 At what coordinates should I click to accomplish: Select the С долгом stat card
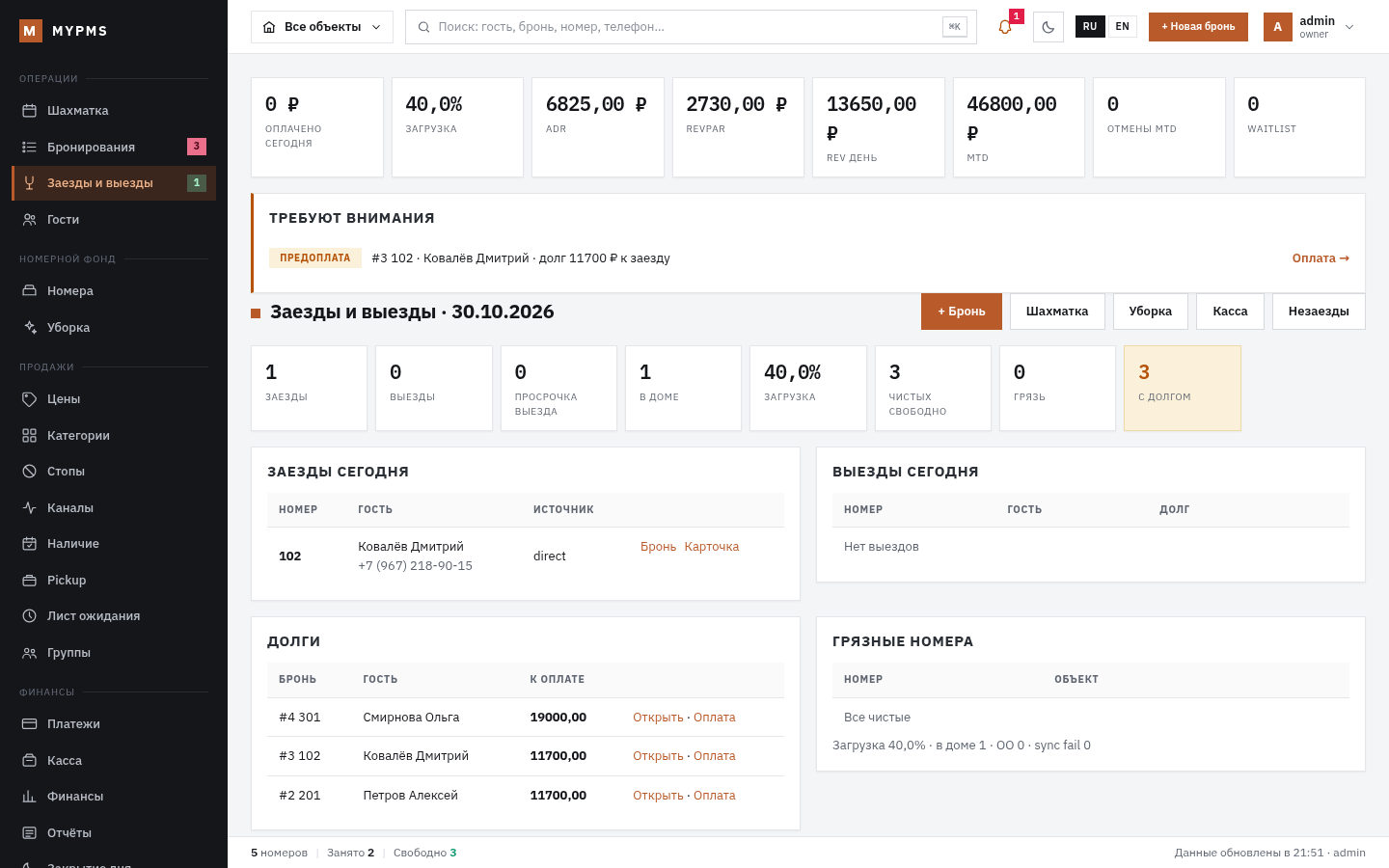pyautogui.click(x=1183, y=388)
